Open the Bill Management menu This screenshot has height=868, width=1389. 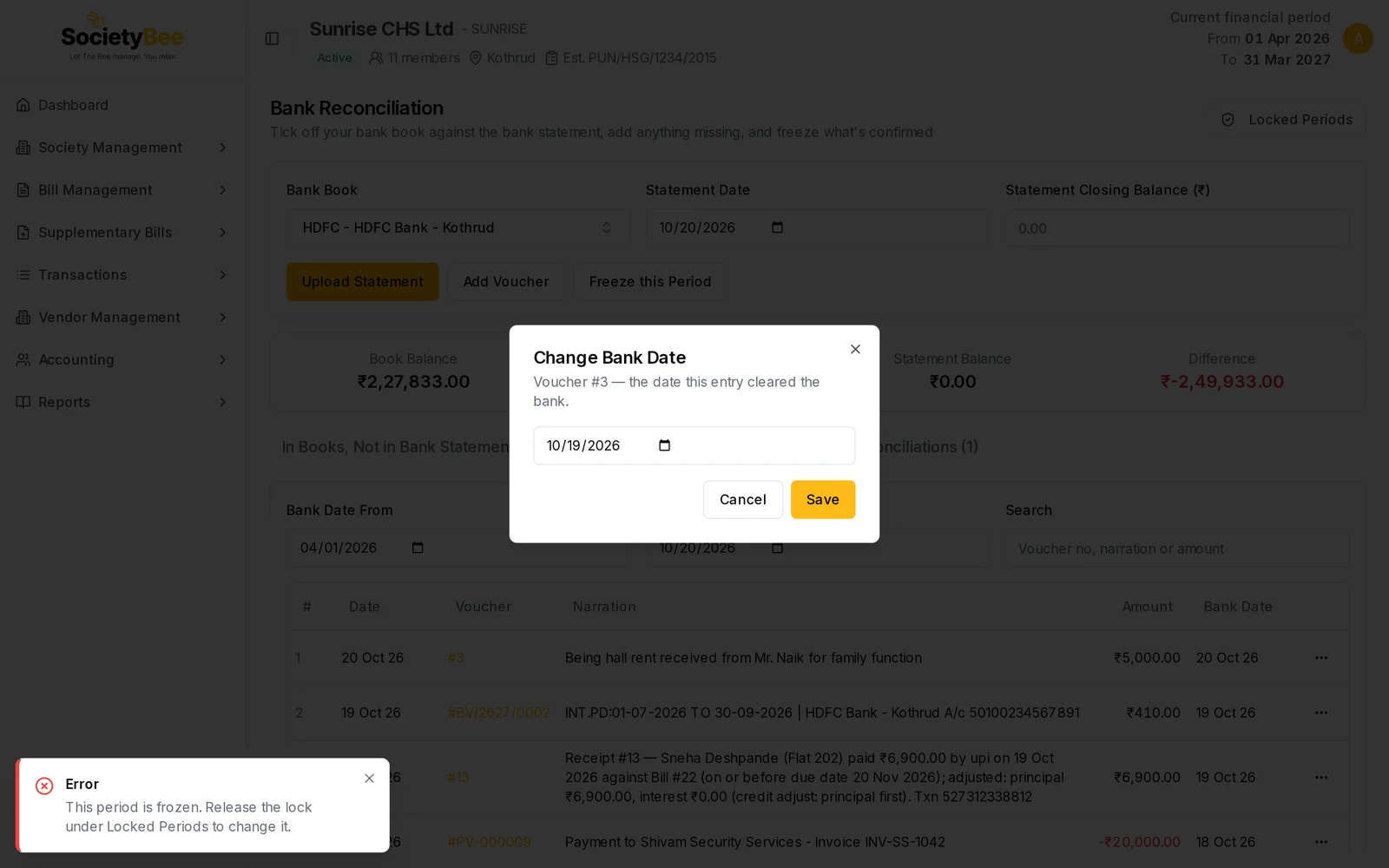122,190
